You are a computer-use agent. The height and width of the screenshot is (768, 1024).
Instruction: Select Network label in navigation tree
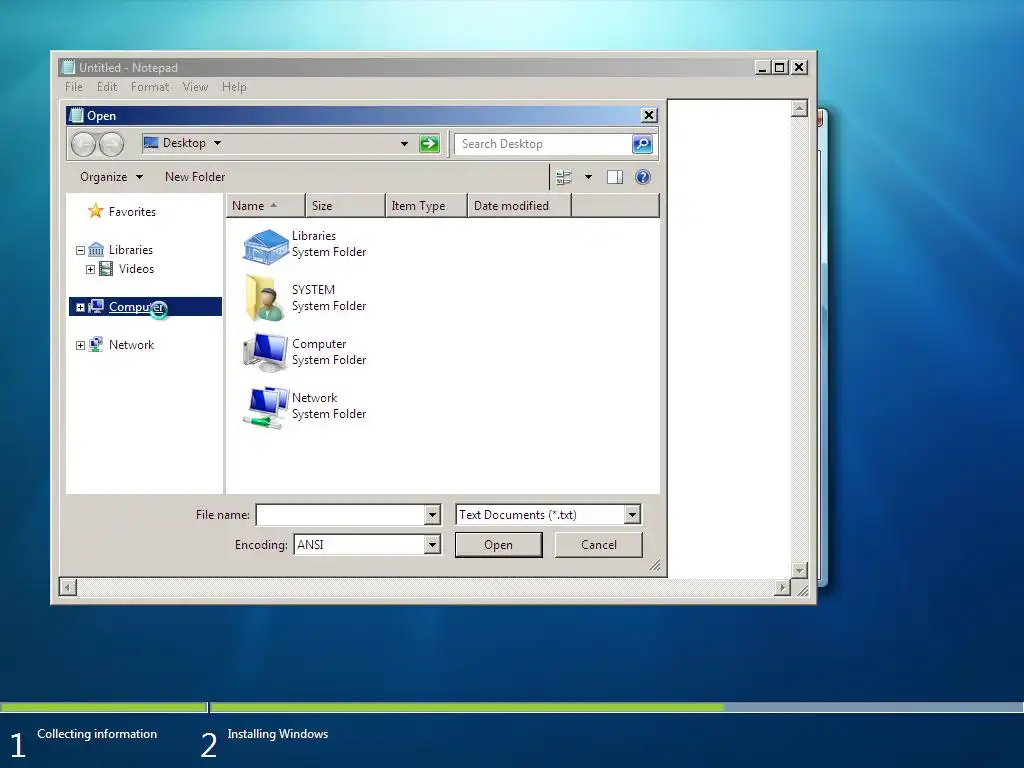(x=131, y=345)
